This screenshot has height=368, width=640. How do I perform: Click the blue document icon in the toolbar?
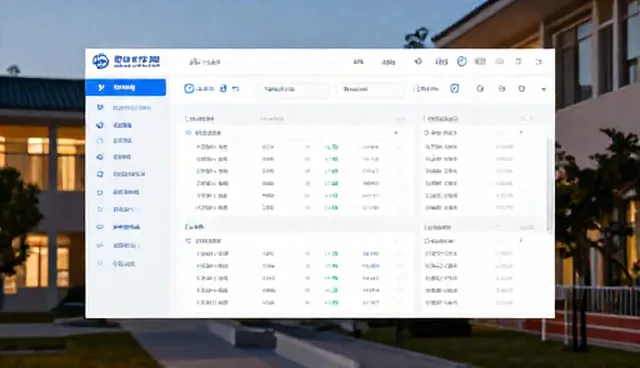[x=223, y=88]
